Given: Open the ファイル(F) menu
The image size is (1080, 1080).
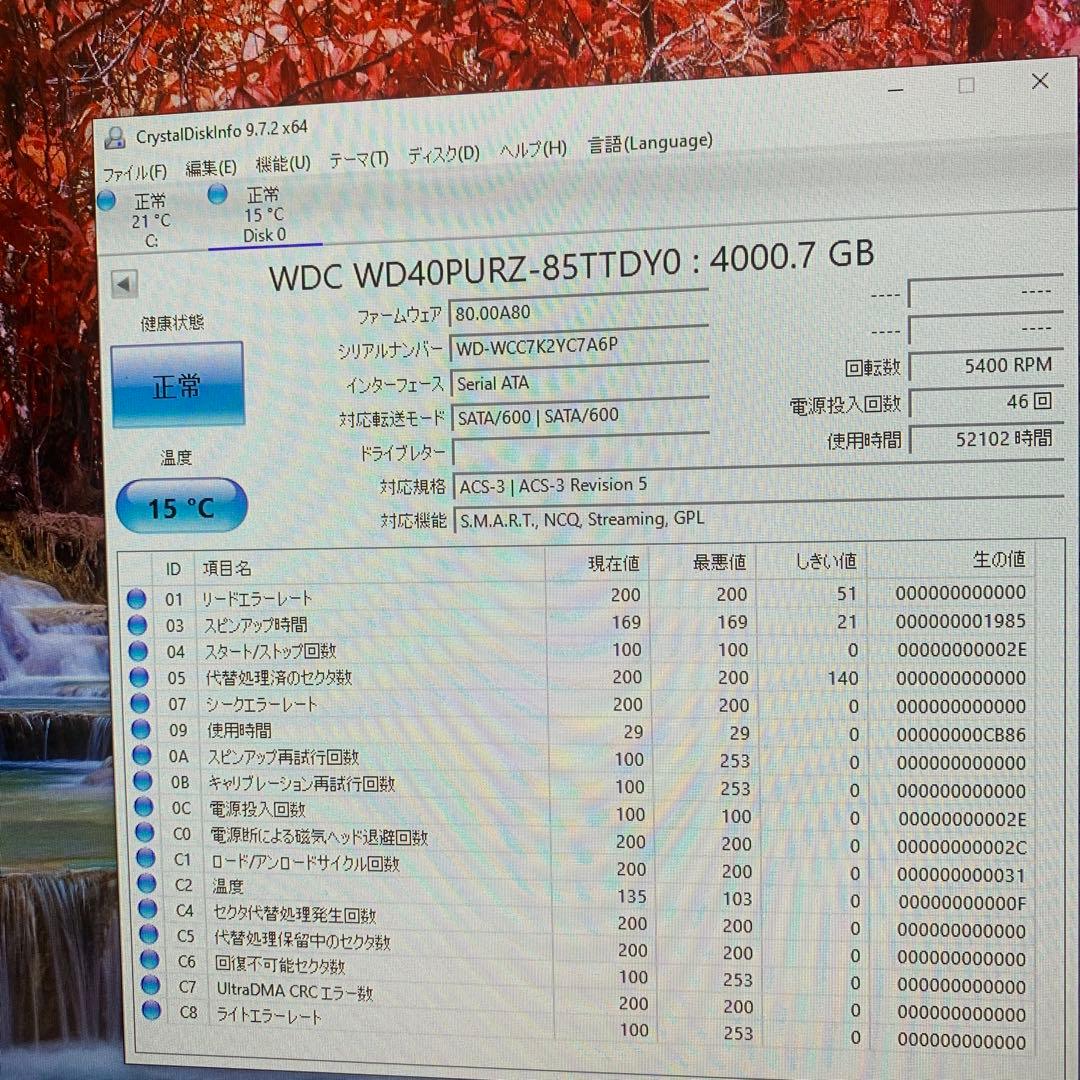Looking at the screenshot, I should 135,172.
